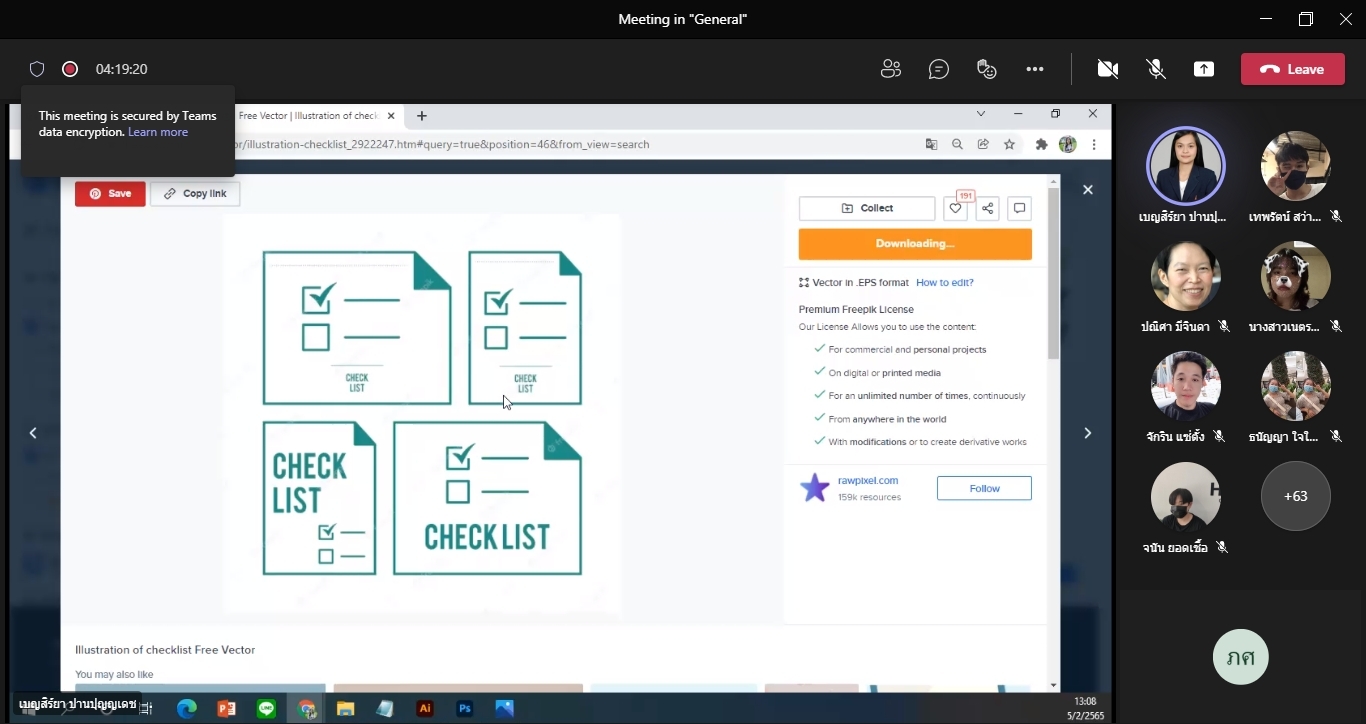Click 'For commercial and personal projects' line
Screen dimensions: 1366x724
click(907, 350)
